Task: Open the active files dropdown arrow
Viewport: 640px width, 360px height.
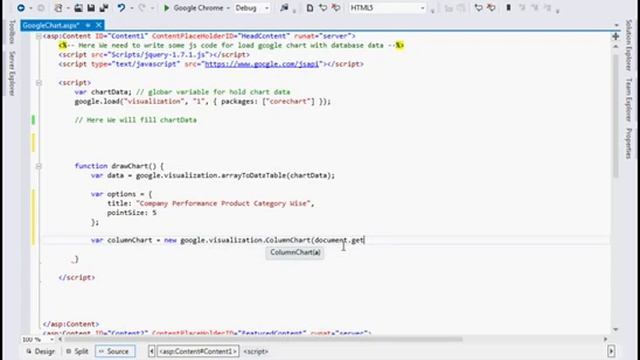Action: (x=616, y=25)
